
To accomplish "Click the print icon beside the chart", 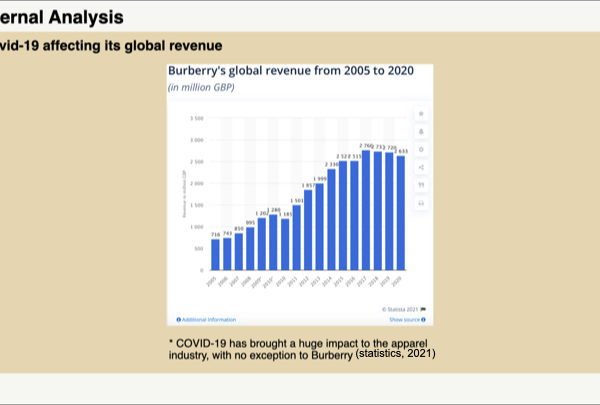I will tap(421, 203).
